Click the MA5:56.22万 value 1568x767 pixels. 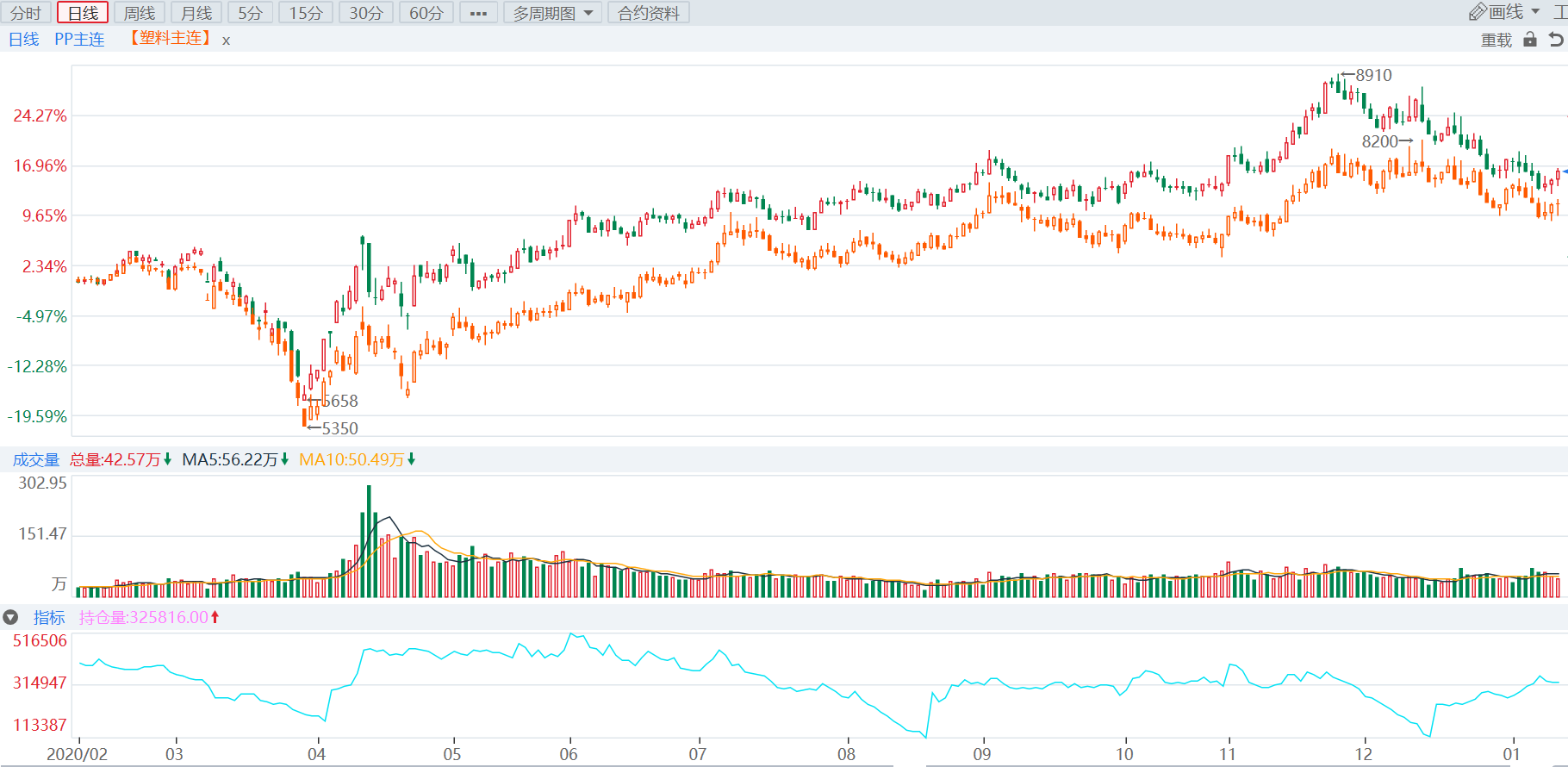(x=230, y=460)
